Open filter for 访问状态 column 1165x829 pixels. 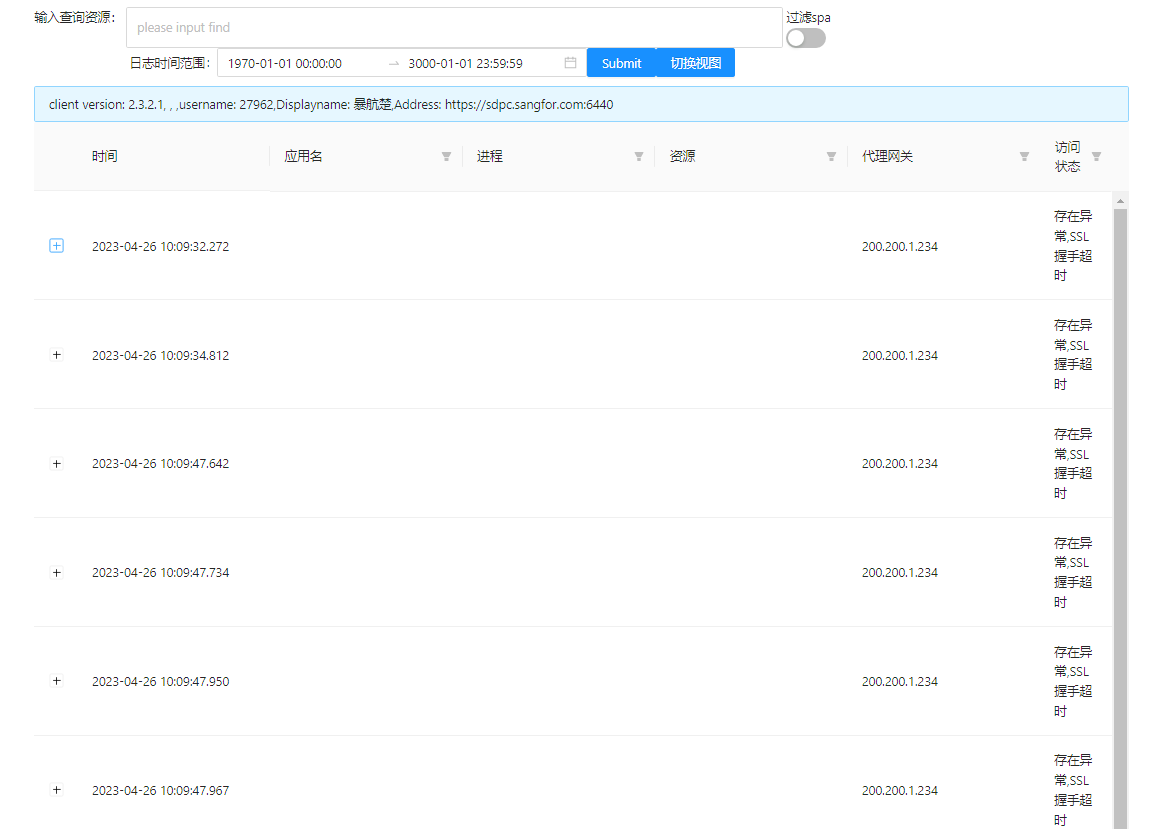1096,157
